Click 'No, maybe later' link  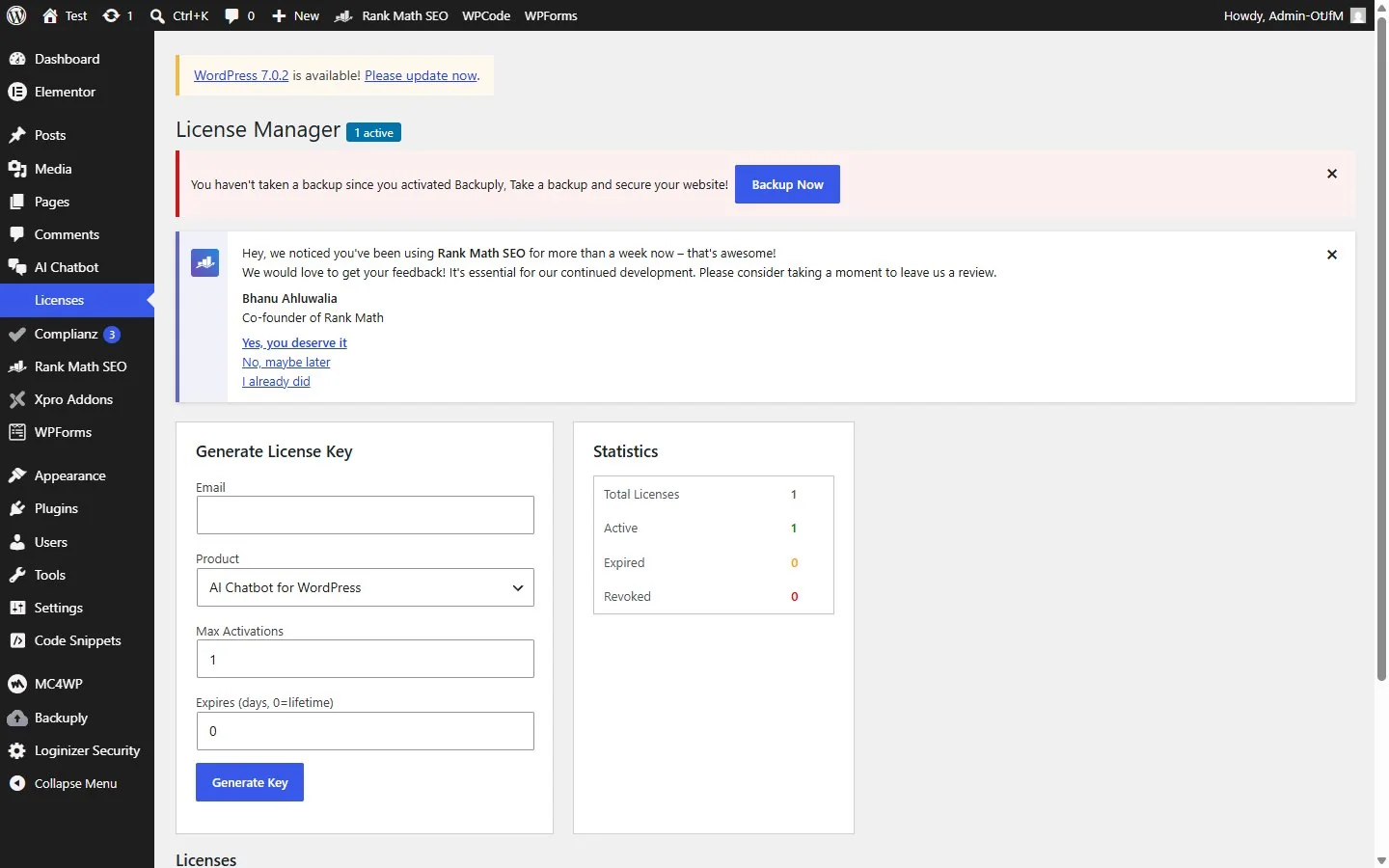coord(286,362)
